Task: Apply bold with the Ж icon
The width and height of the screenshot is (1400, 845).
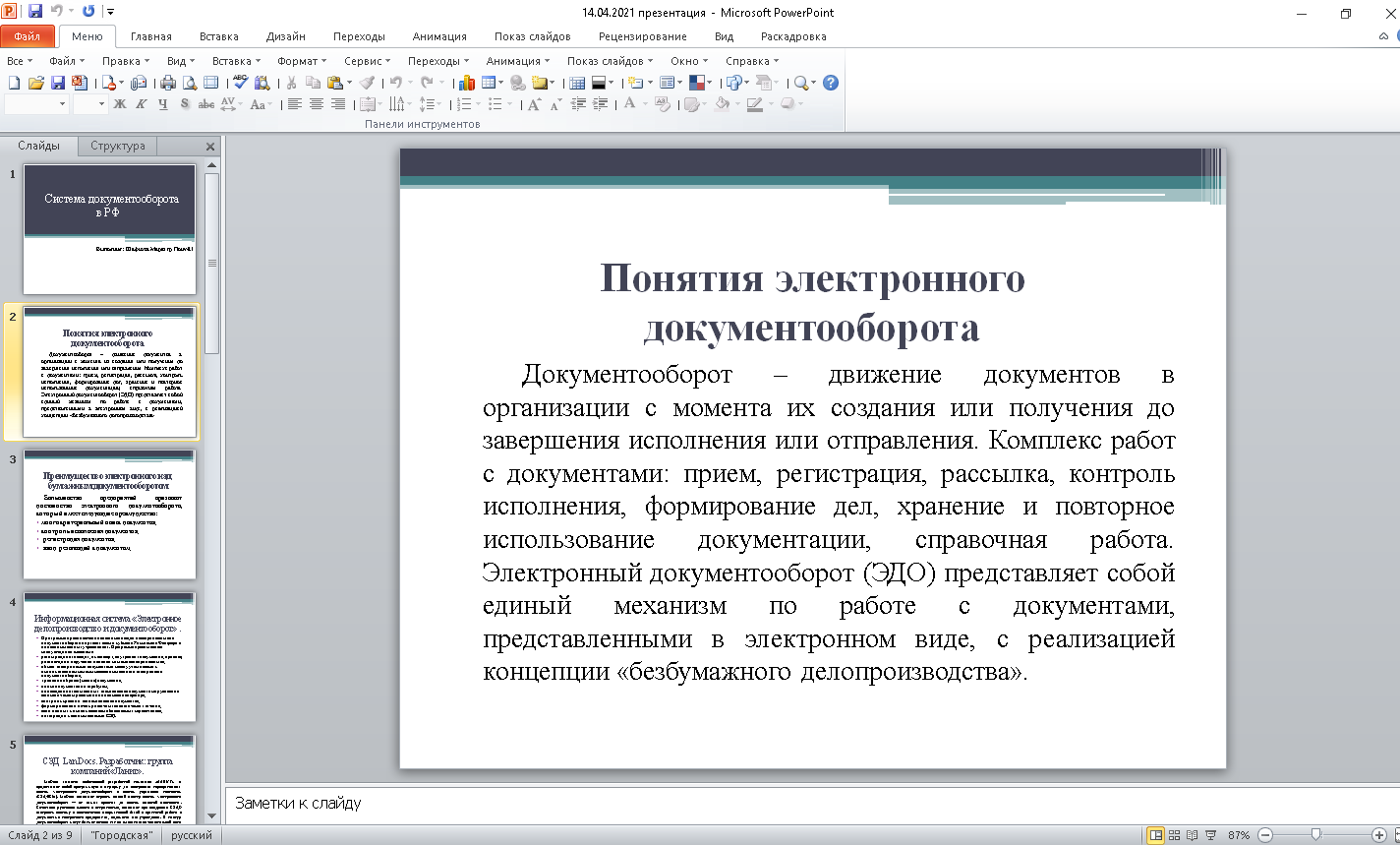Action: 120,104
